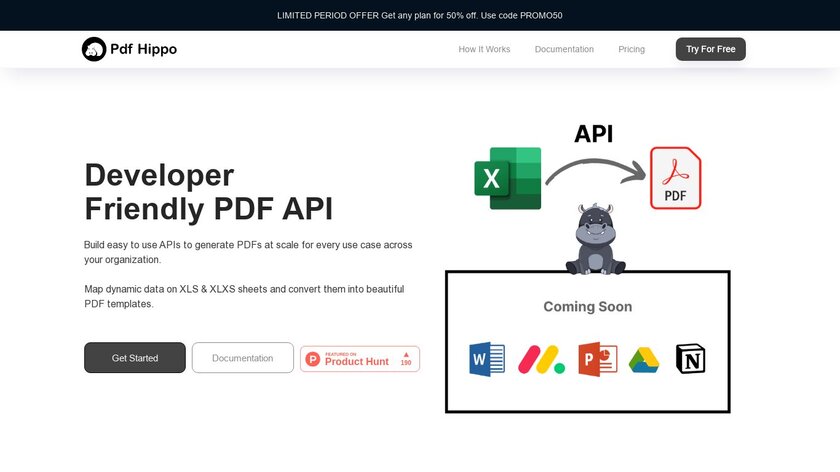Open Documentation in the top navigation
The height and width of the screenshot is (472, 840).
[564, 49]
